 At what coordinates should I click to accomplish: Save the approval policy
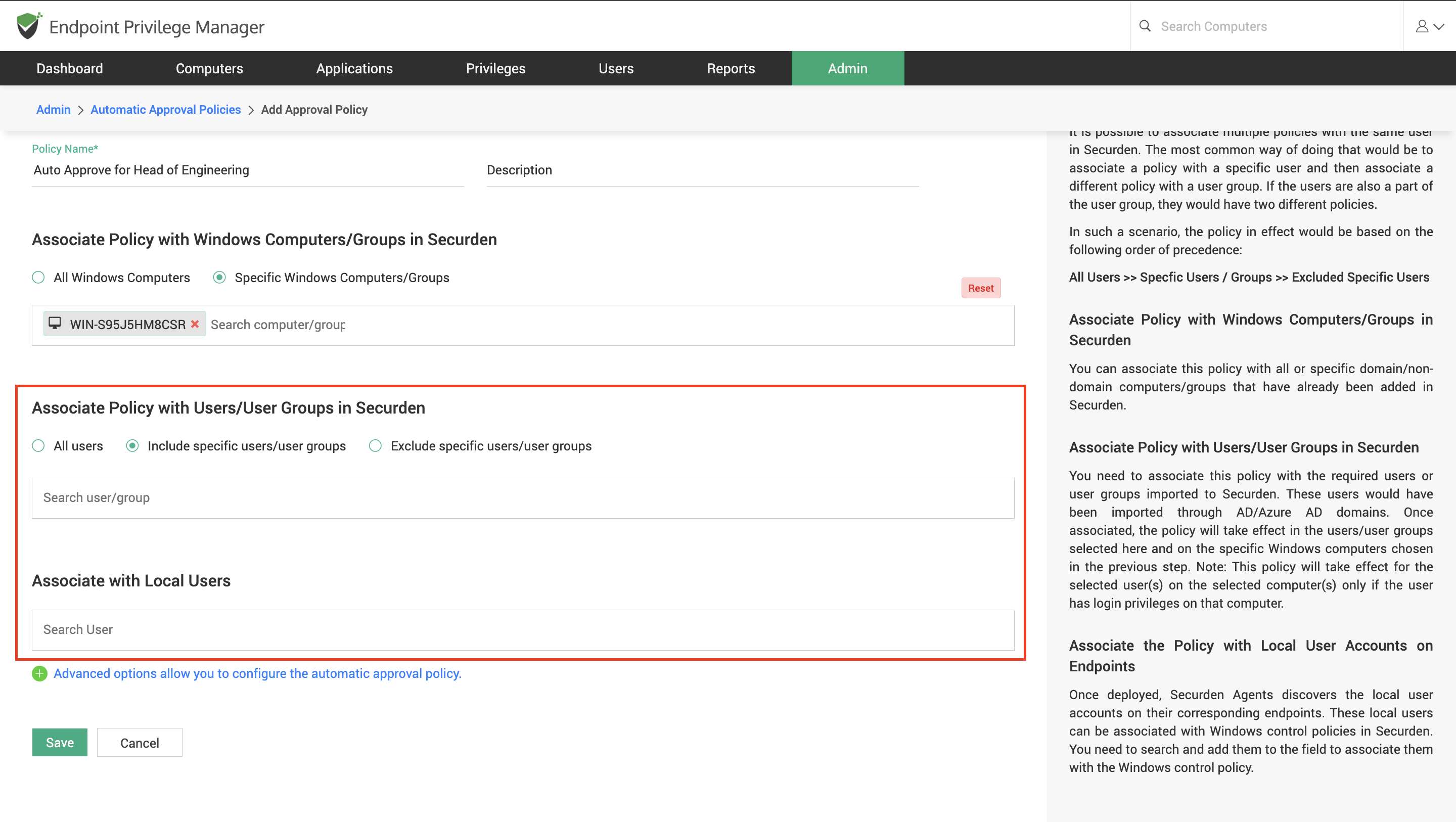pyautogui.click(x=60, y=742)
